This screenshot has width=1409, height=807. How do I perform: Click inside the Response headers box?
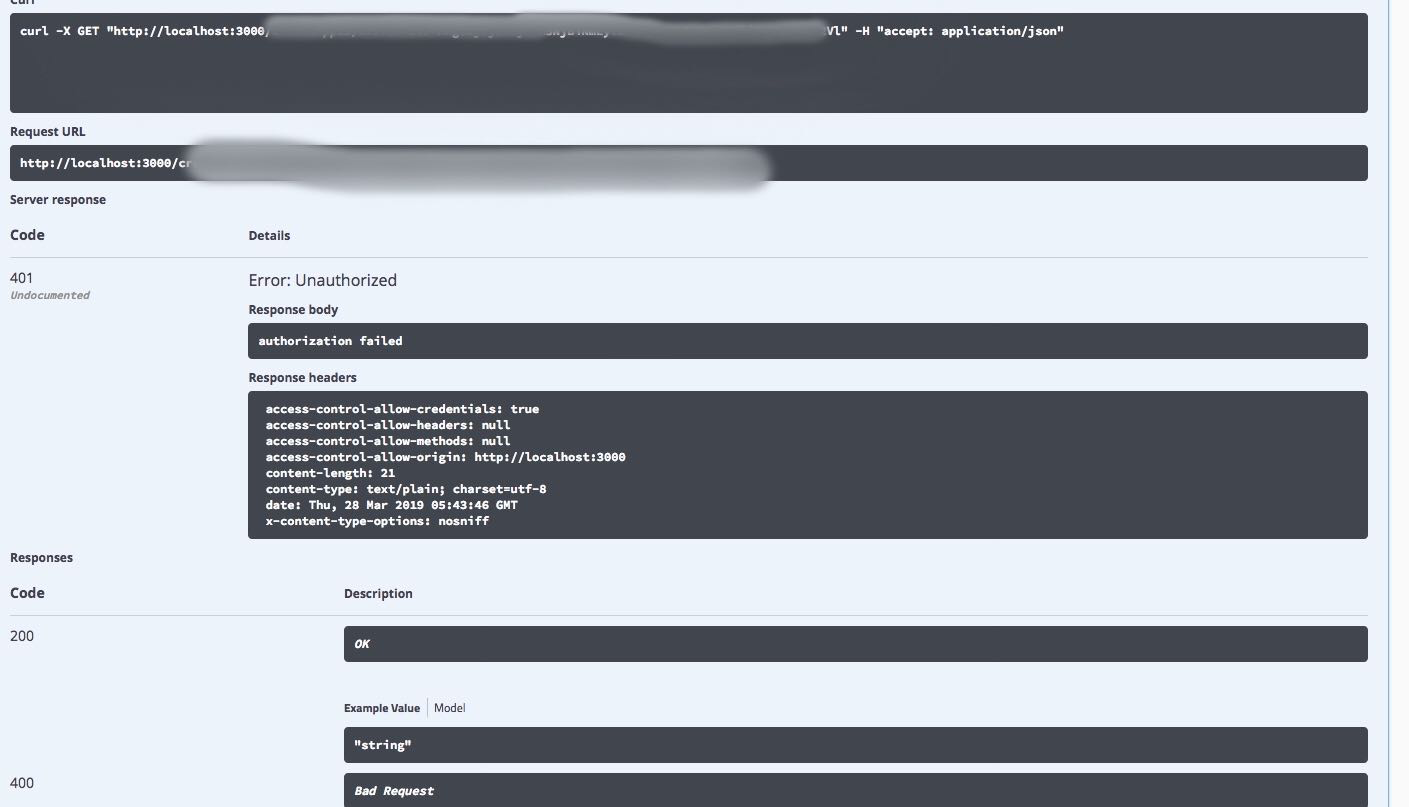[x=808, y=464]
